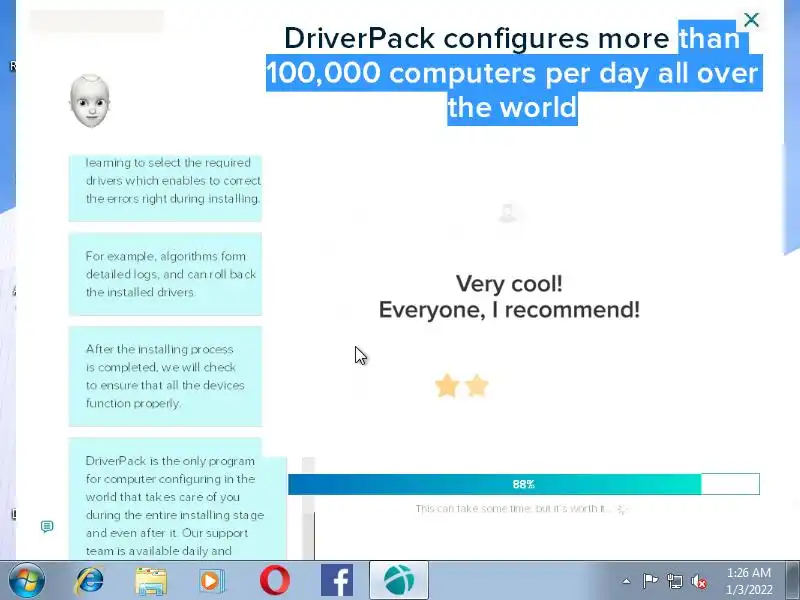The width and height of the screenshot is (800, 600).
Task: Click the 'DriverPack configures more than' heading
Action: [x=514, y=72]
